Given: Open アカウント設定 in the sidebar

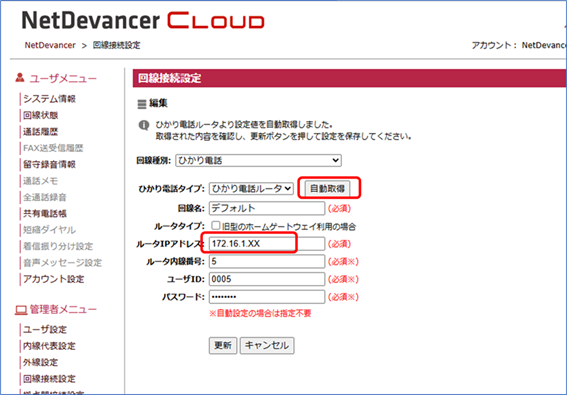Looking at the screenshot, I should tap(54, 279).
